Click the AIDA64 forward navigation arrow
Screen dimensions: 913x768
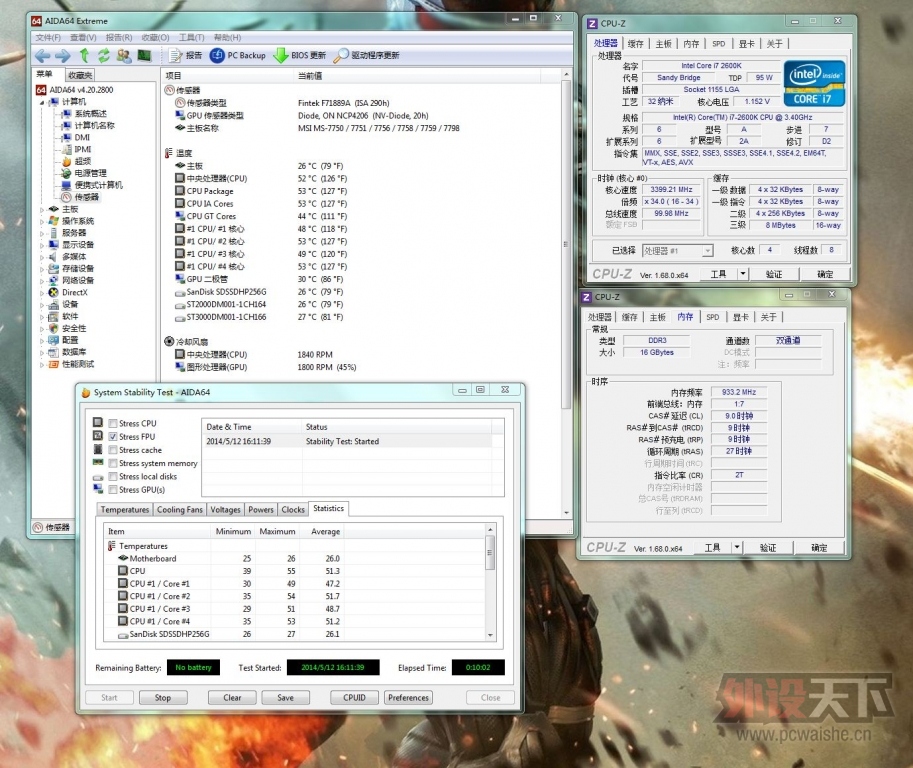point(63,56)
